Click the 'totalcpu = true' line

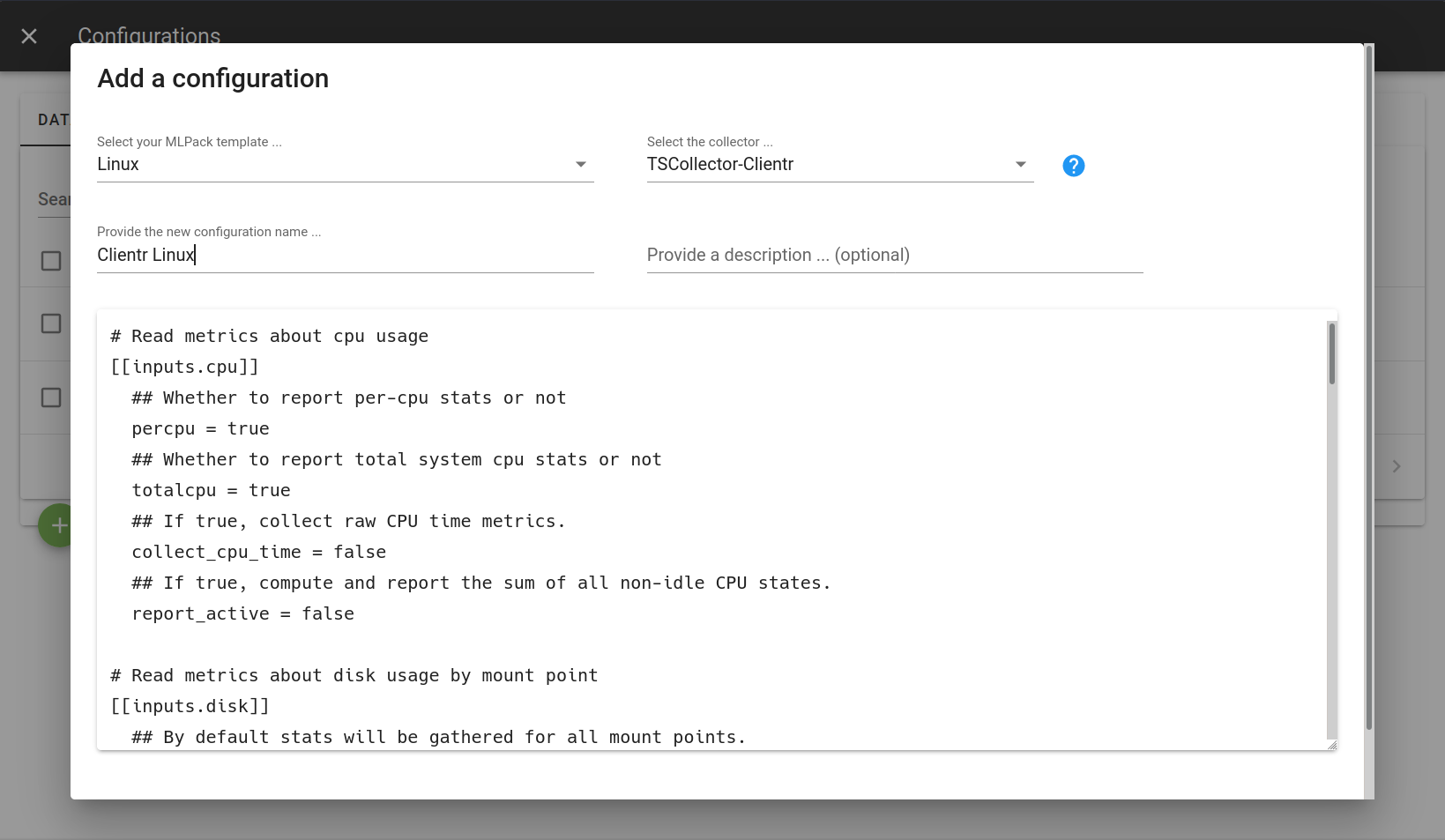pyautogui.click(x=211, y=490)
